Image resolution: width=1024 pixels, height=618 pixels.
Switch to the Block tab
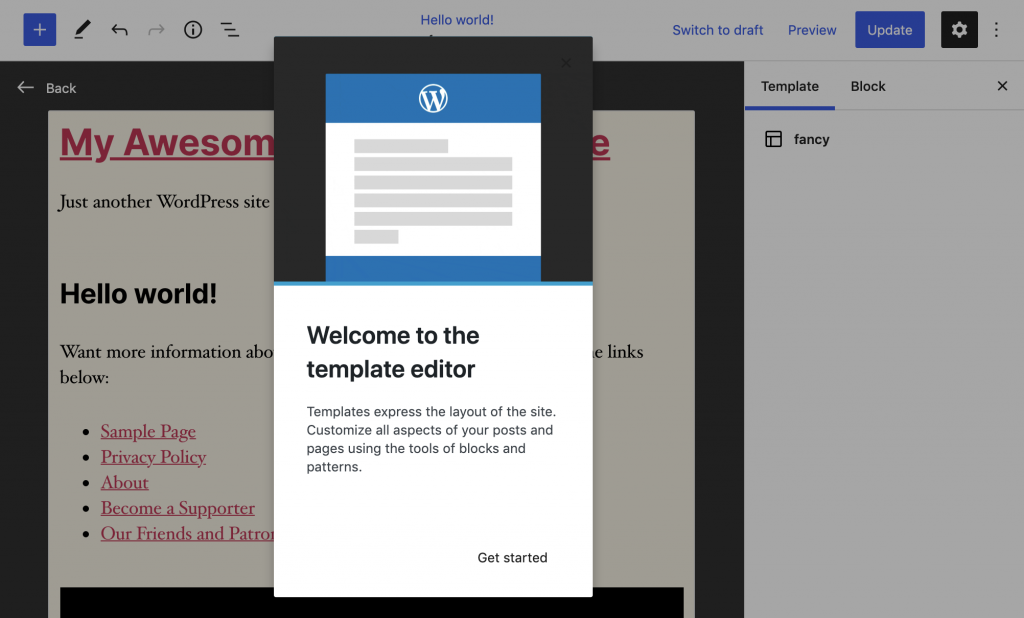[x=868, y=86]
